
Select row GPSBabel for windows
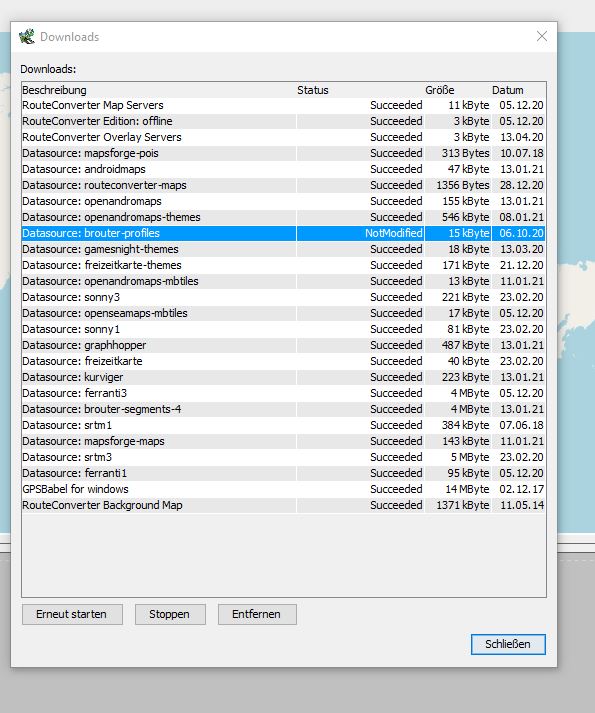(x=283, y=489)
